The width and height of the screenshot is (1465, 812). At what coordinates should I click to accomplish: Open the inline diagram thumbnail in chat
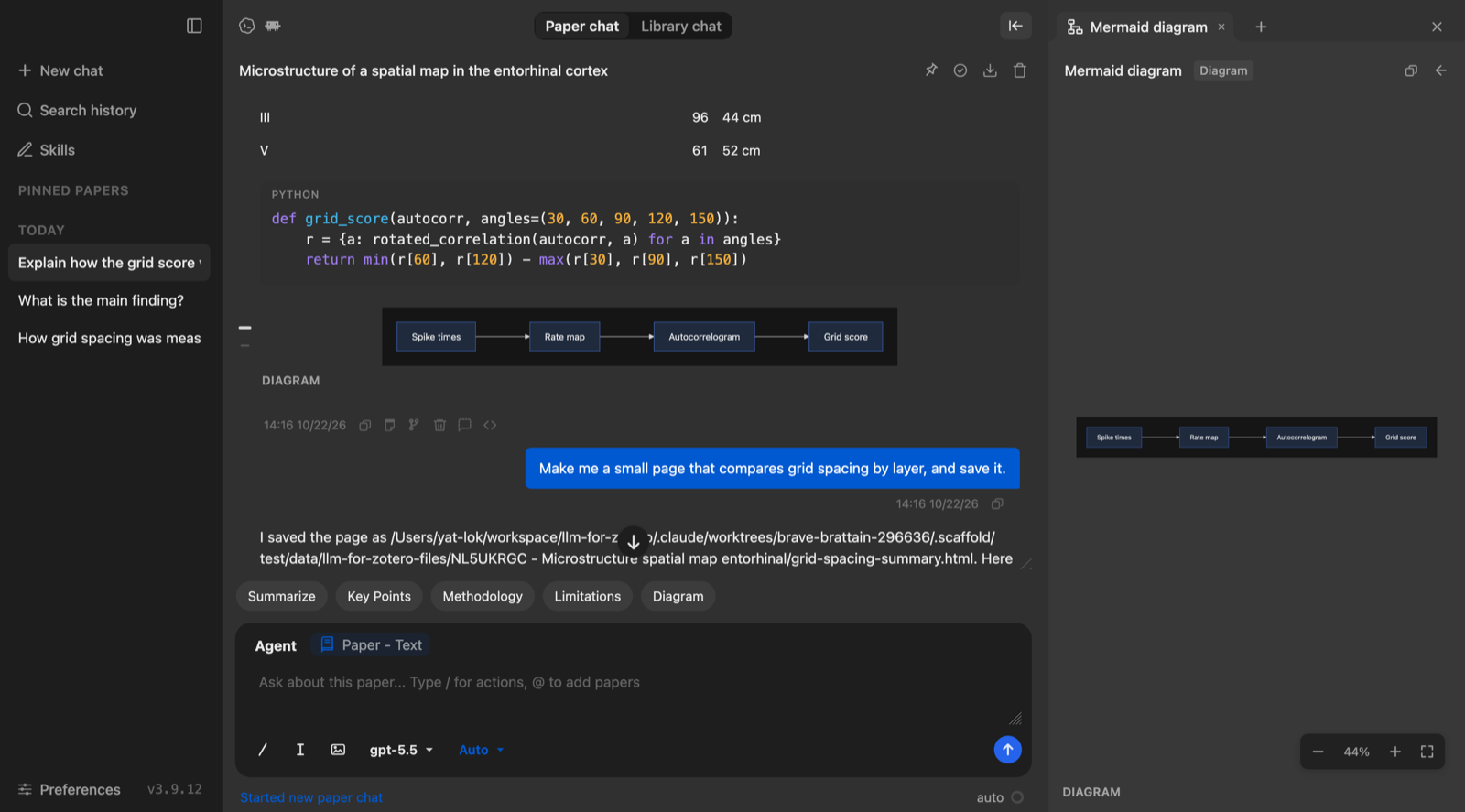[639, 337]
